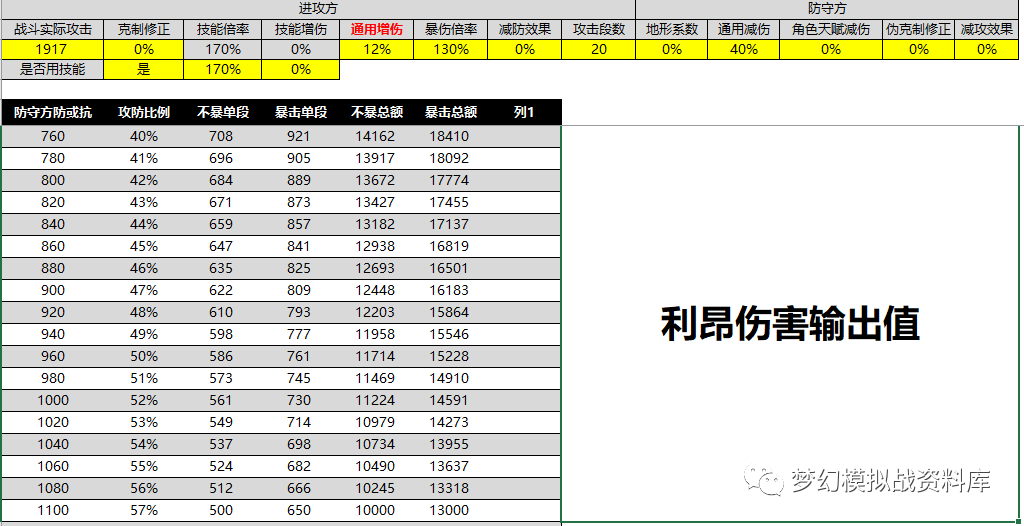Click the 列1 column header
The image size is (1024, 526).
524,112
